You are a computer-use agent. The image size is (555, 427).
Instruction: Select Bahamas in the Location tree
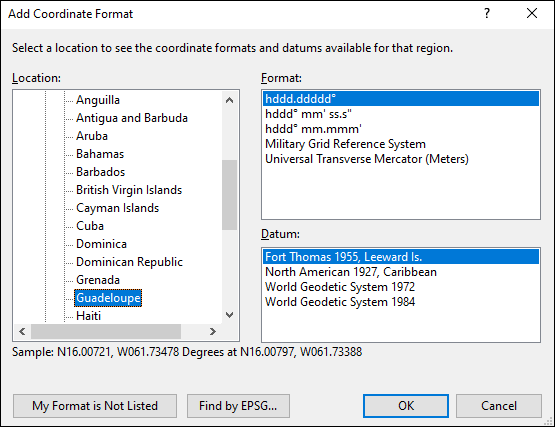(100, 154)
